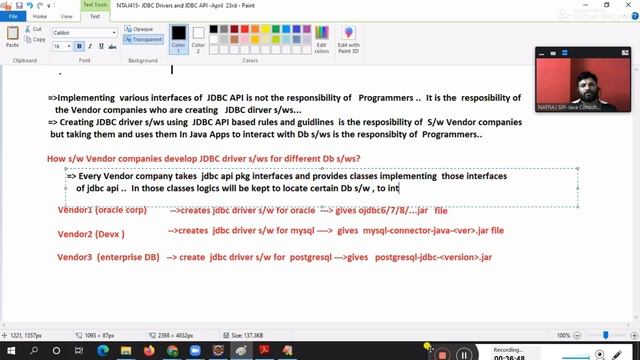Pick the purple color swatch
640x360 pixels.
coord(307,29)
